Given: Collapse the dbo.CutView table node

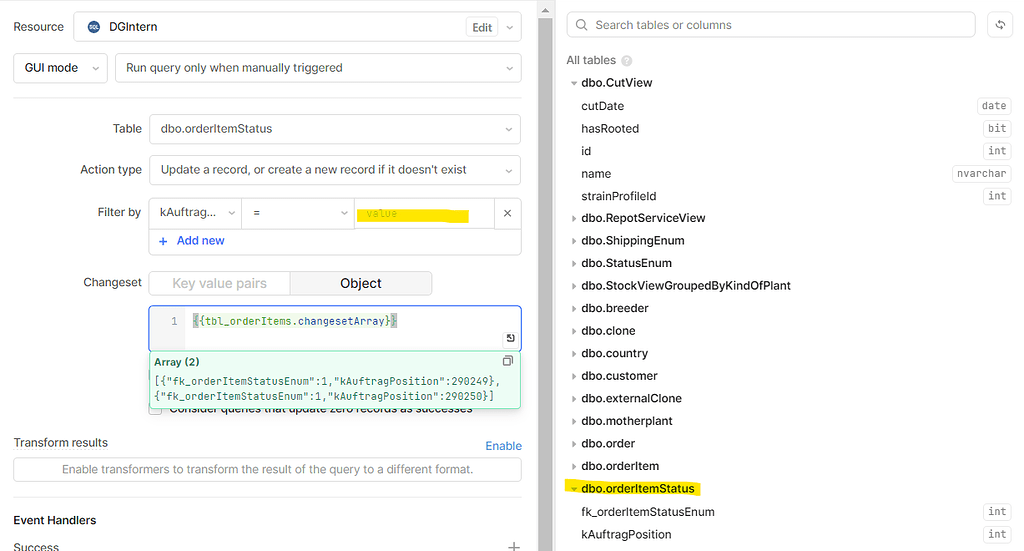Looking at the screenshot, I should point(574,83).
